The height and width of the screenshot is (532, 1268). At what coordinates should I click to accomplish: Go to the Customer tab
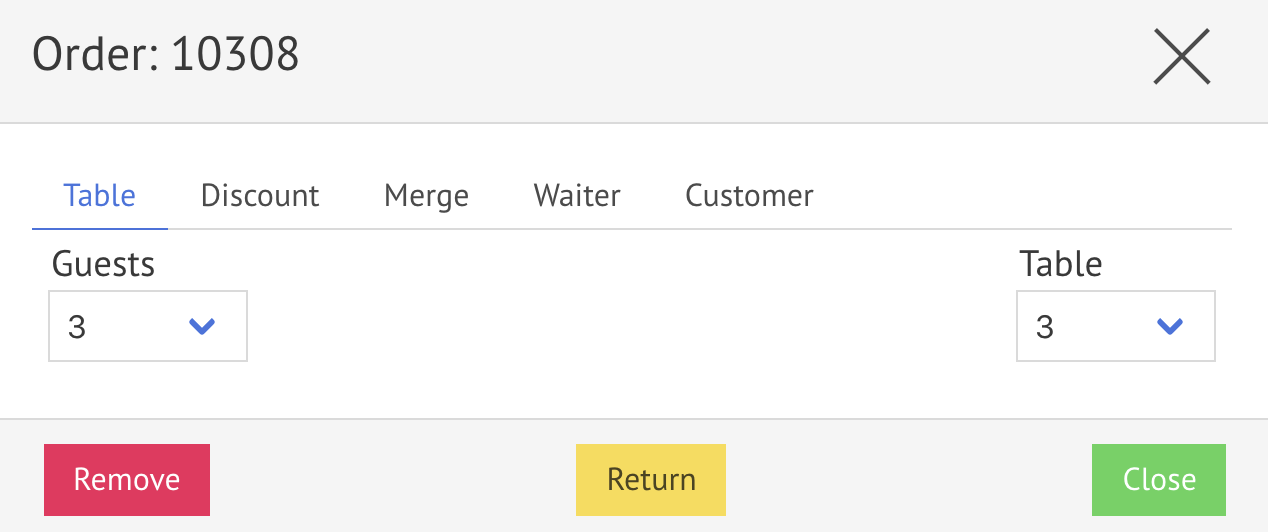point(749,195)
